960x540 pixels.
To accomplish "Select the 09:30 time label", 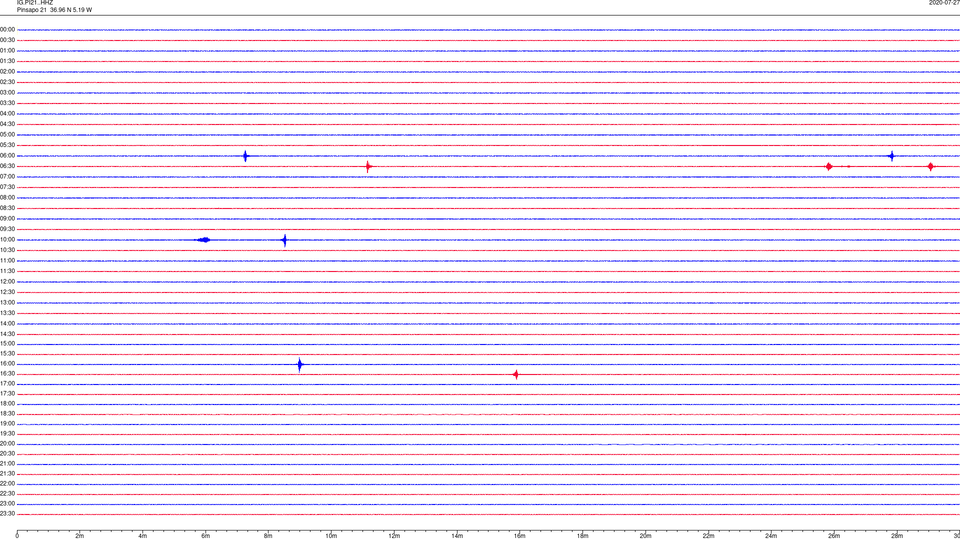I will point(7,229).
